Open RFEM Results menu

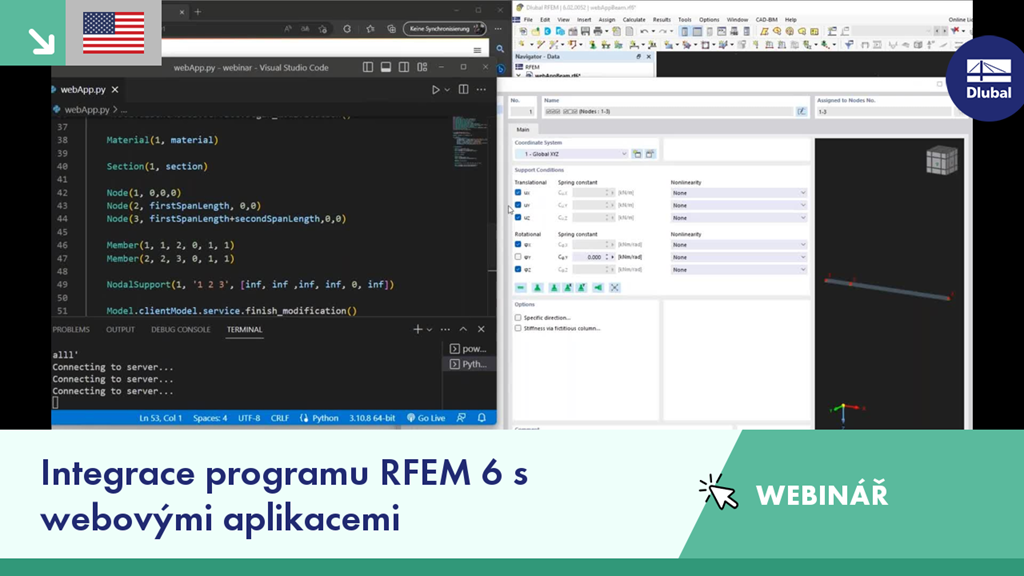point(662,20)
